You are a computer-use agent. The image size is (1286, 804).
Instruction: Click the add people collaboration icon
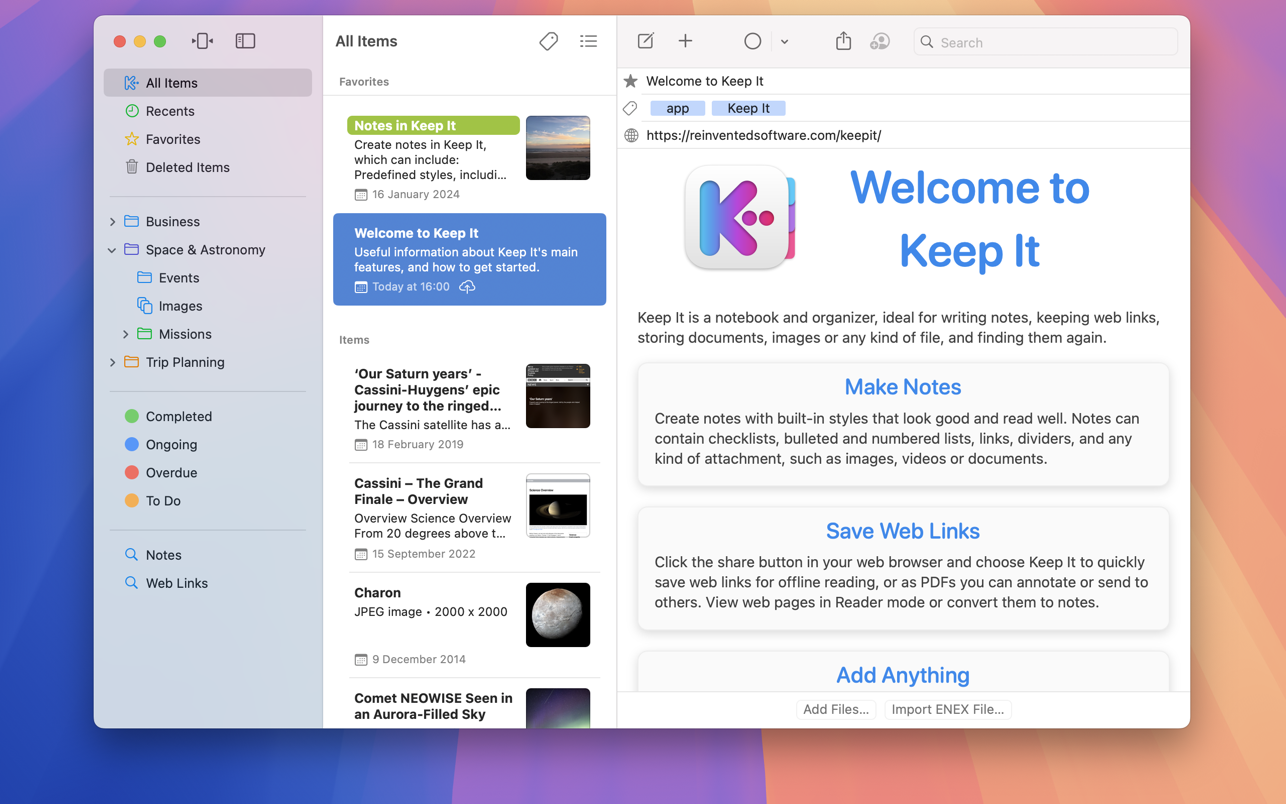880,41
